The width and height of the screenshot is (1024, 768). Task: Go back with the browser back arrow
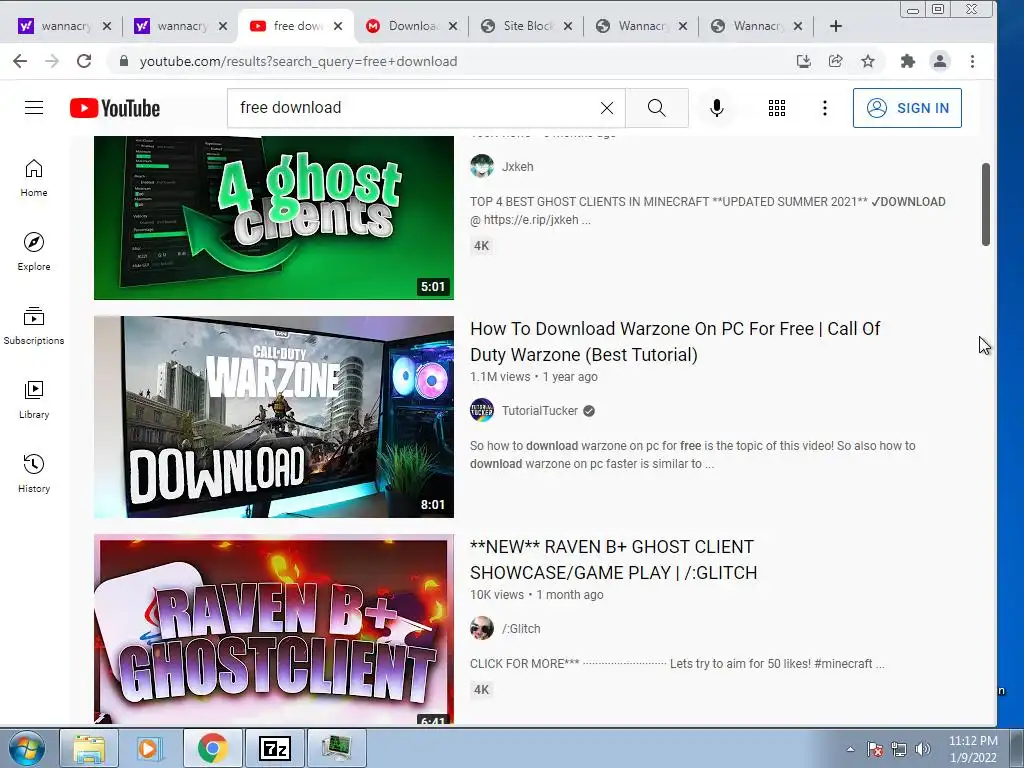click(x=20, y=61)
